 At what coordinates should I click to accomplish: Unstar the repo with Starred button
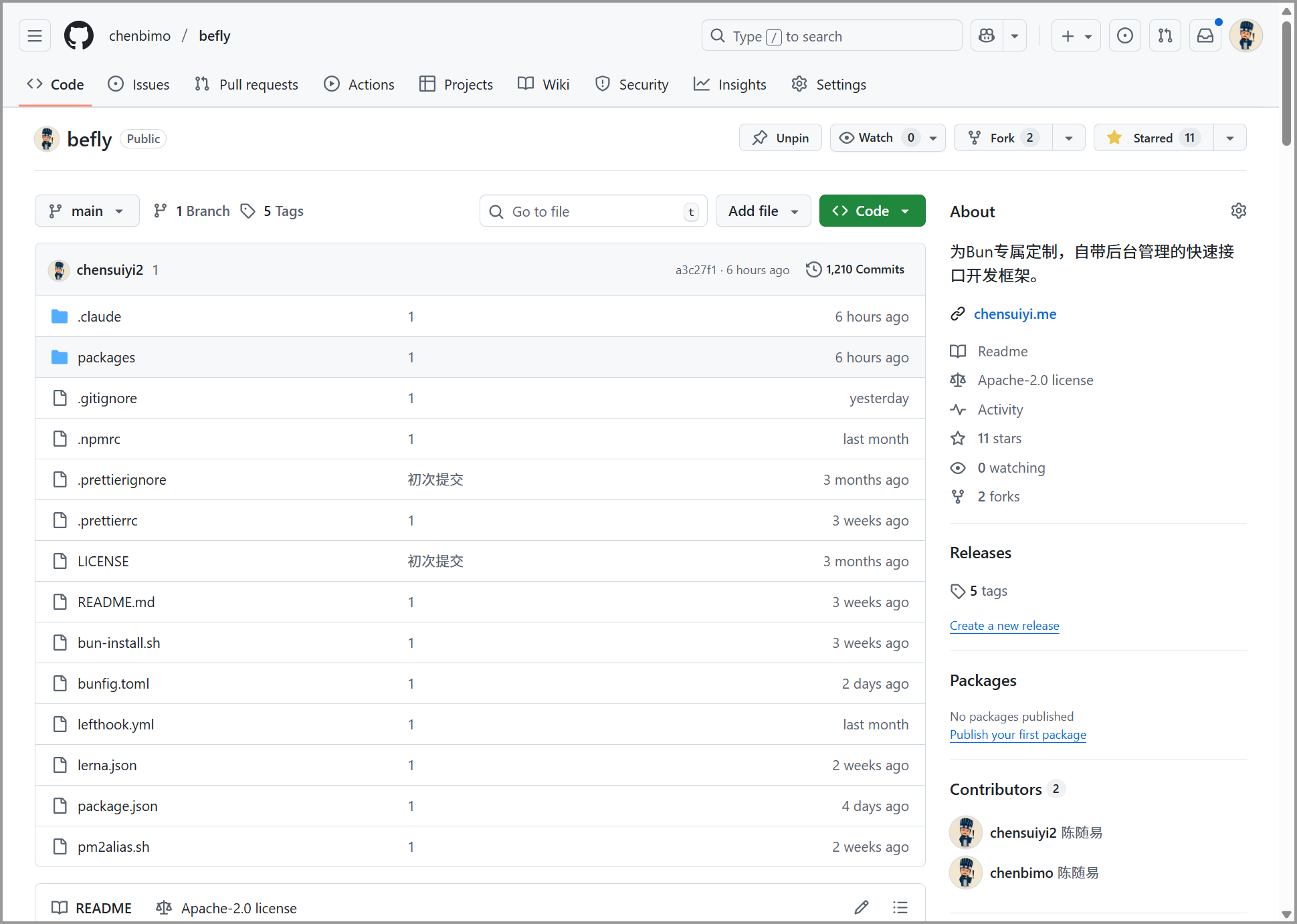pos(1154,138)
